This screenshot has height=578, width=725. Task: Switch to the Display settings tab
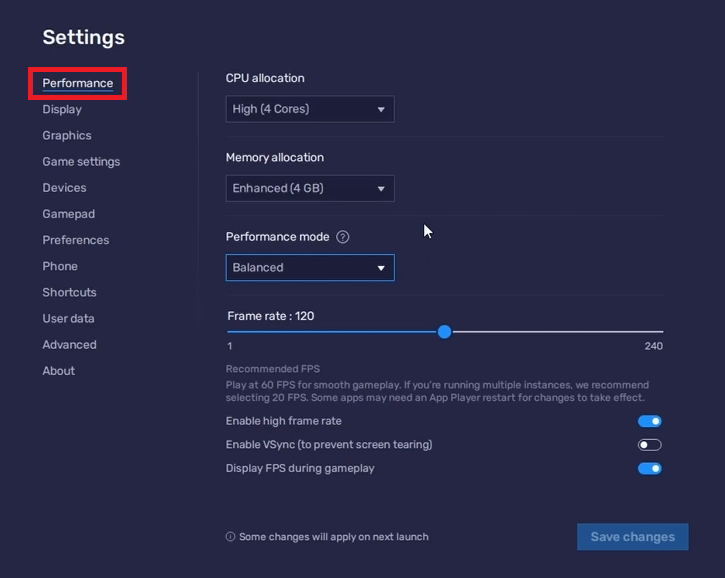[x=62, y=109]
